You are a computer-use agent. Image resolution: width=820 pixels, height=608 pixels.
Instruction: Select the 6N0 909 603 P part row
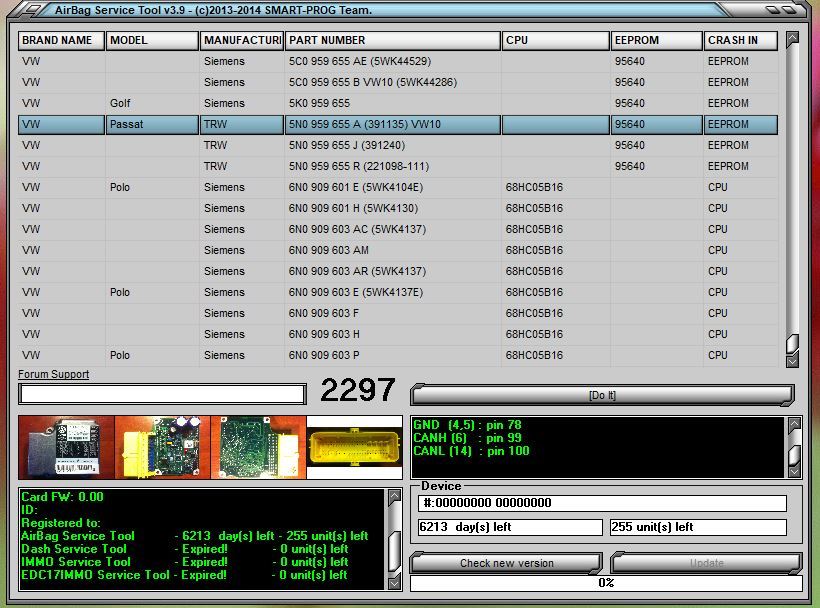point(398,355)
